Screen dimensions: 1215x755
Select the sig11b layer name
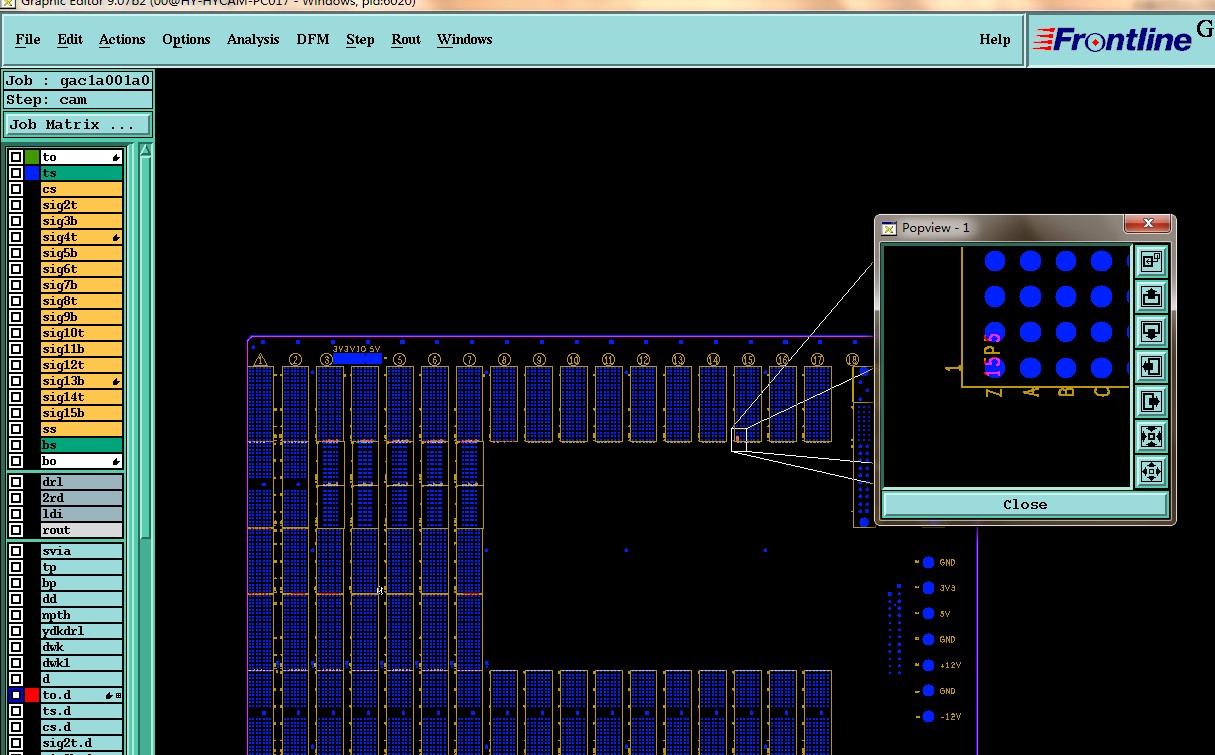pos(81,349)
